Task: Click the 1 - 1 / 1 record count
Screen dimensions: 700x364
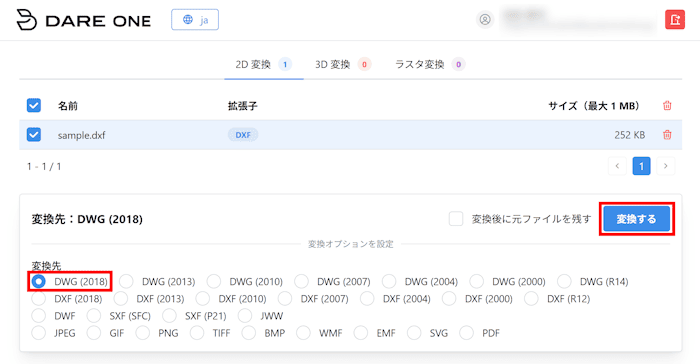Action: (x=44, y=167)
